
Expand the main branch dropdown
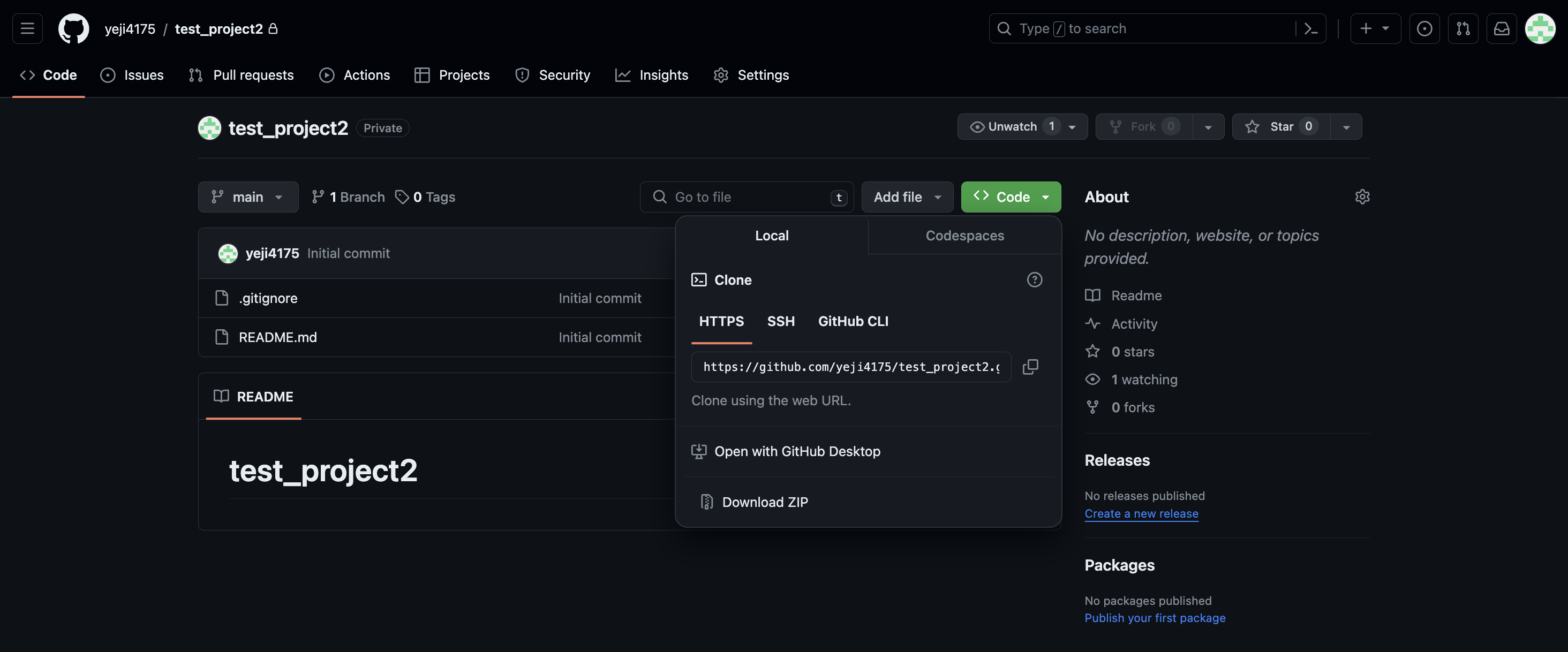pos(248,197)
